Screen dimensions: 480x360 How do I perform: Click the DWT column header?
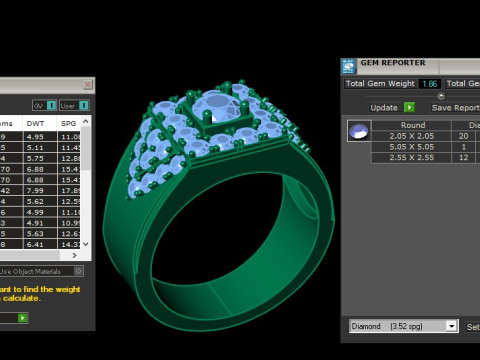click(x=35, y=123)
